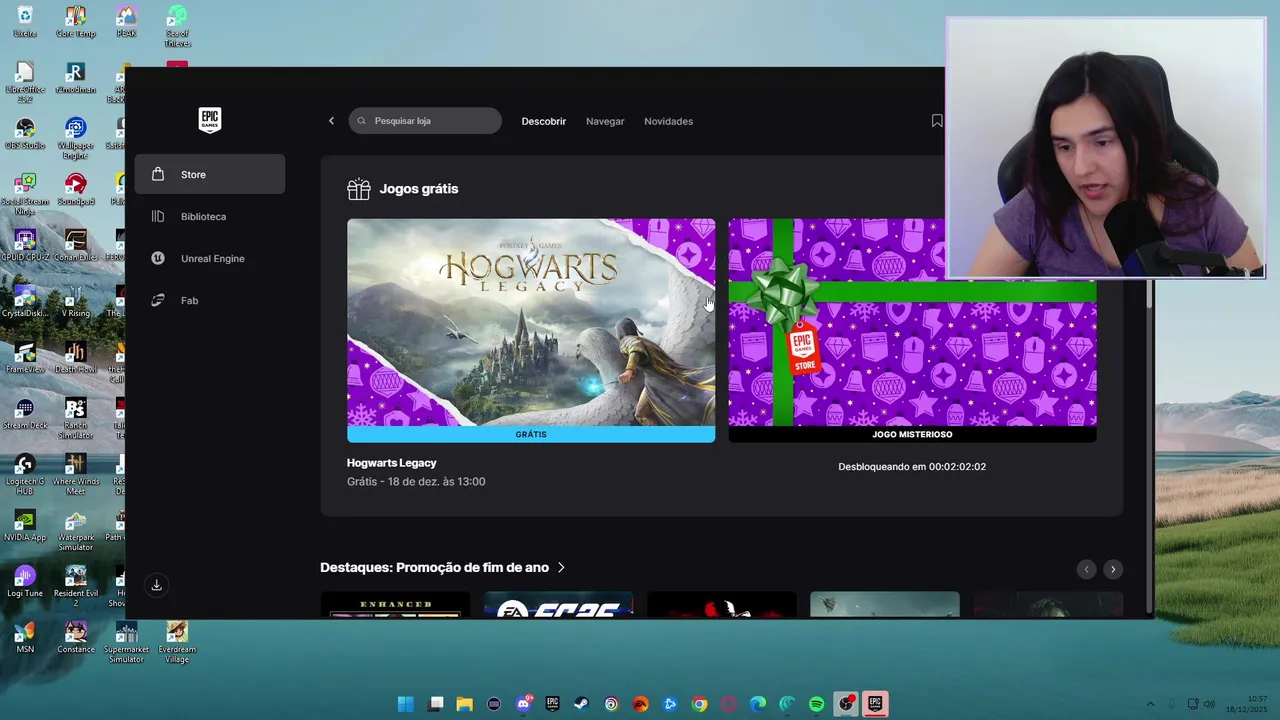The width and height of the screenshot is (1280, 720).
Task: Open the Windows Start menu
Action: [x=406, y=704]
